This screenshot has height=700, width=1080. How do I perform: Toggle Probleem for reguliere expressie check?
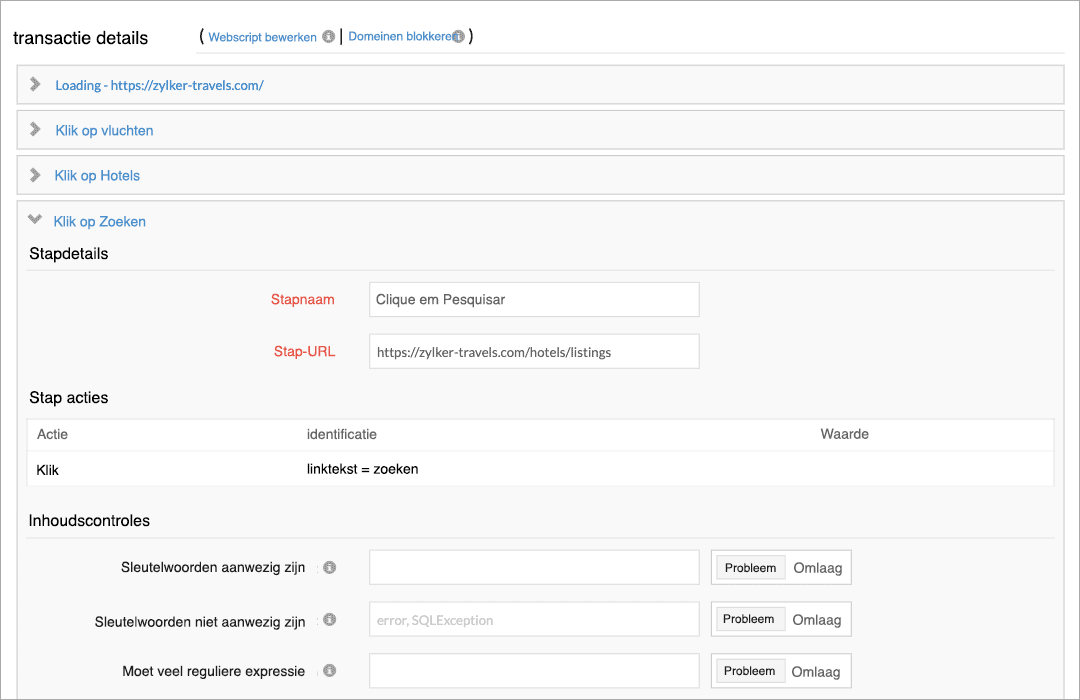coord(750,670)
